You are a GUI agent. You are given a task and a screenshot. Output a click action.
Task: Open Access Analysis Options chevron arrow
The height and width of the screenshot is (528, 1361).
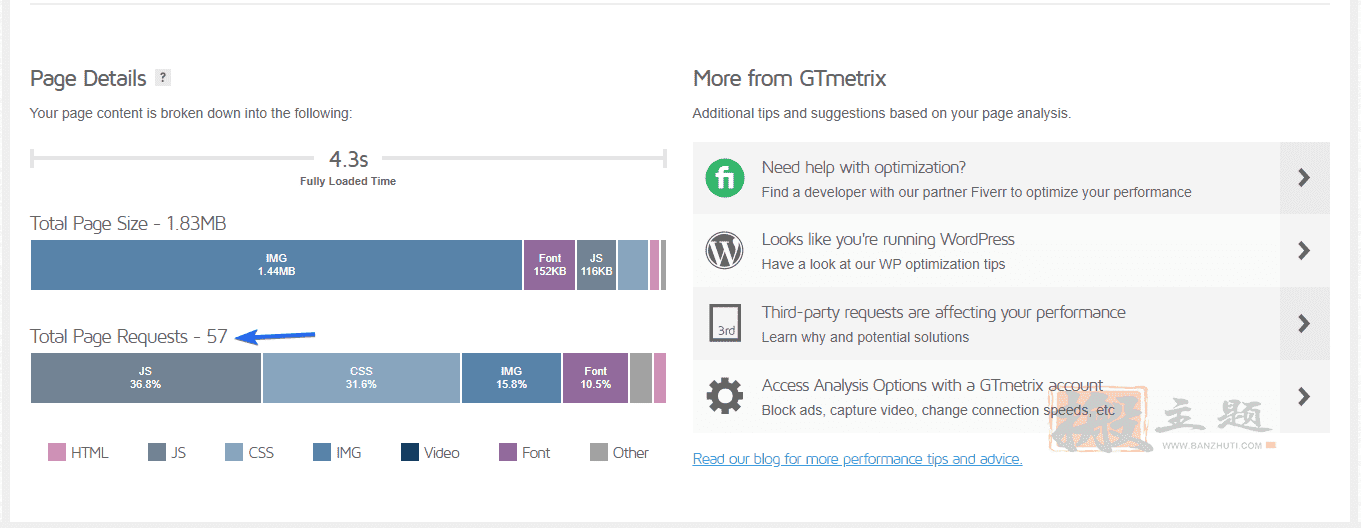coord(1304,396)
